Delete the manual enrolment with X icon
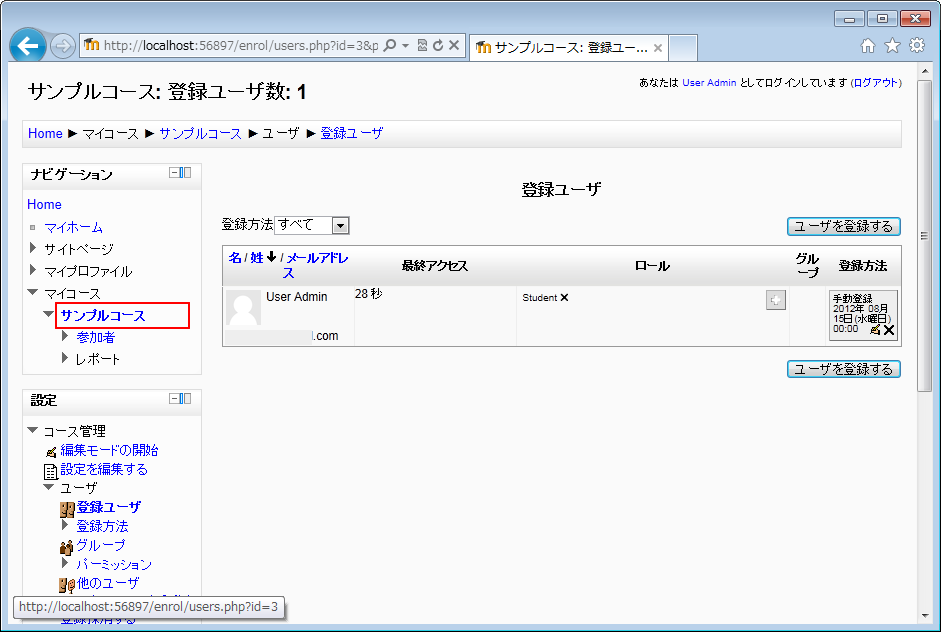The height and width of the screenshot is (632, 942). (889, 329)
